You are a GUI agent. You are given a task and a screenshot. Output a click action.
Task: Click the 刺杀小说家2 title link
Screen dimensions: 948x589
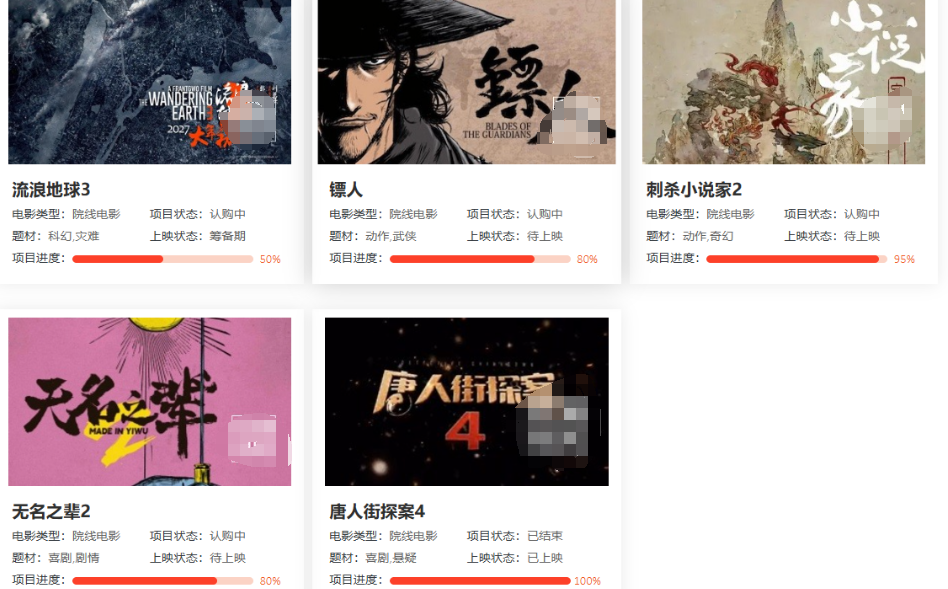pos(693,190)
